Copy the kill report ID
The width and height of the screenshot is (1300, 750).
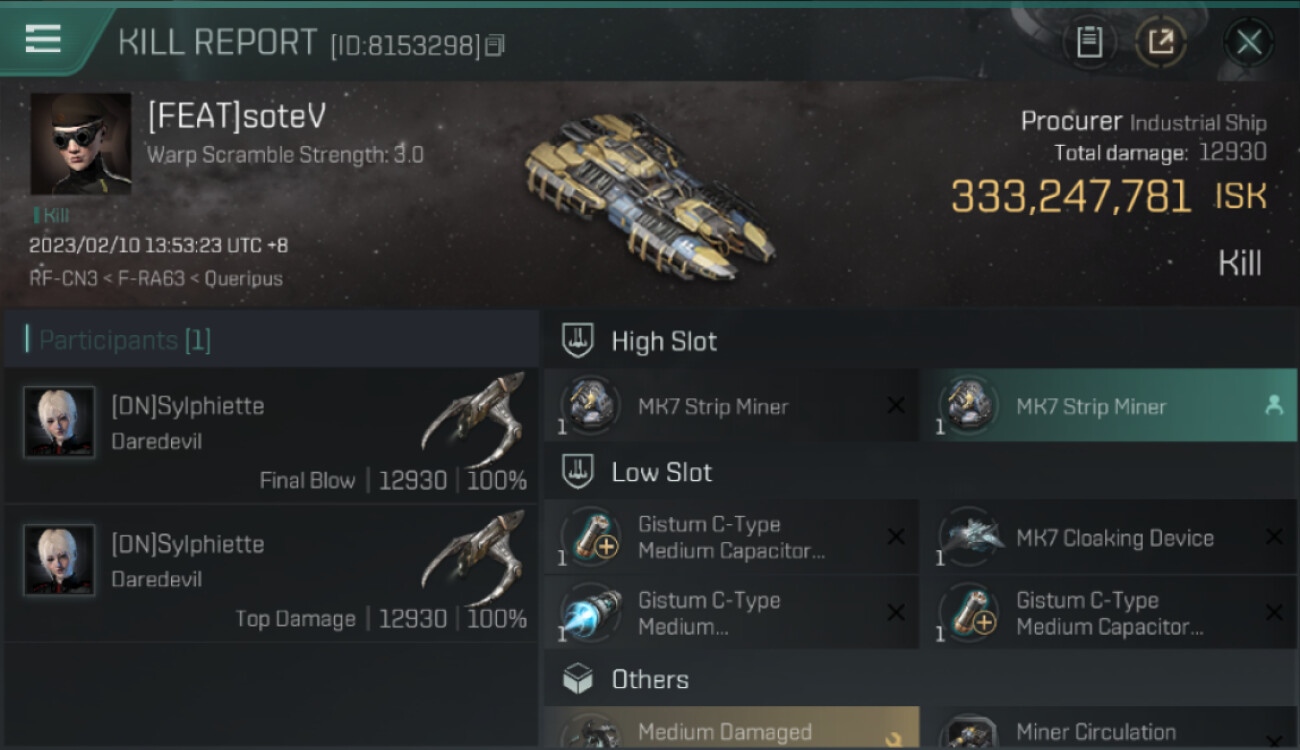click(x=496, y=45)
